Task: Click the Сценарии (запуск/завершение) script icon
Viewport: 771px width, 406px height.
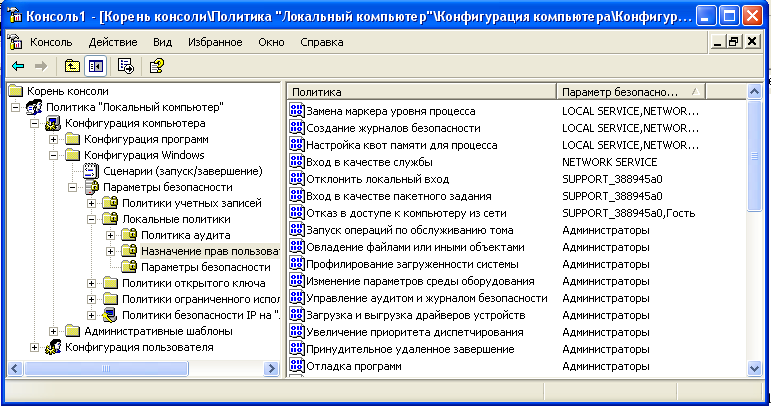Action: (91, 171)
